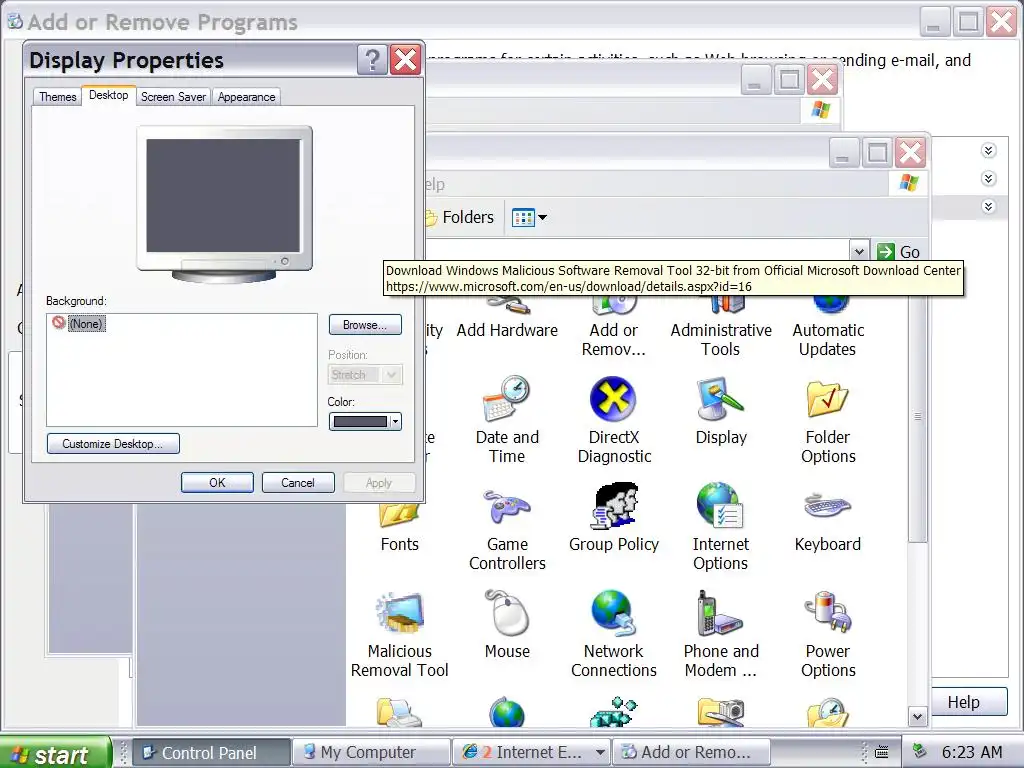Open the Folder Options icon
Viewport: 1024px width, 768px height.
pyautogui.click(x=828, y=420)
